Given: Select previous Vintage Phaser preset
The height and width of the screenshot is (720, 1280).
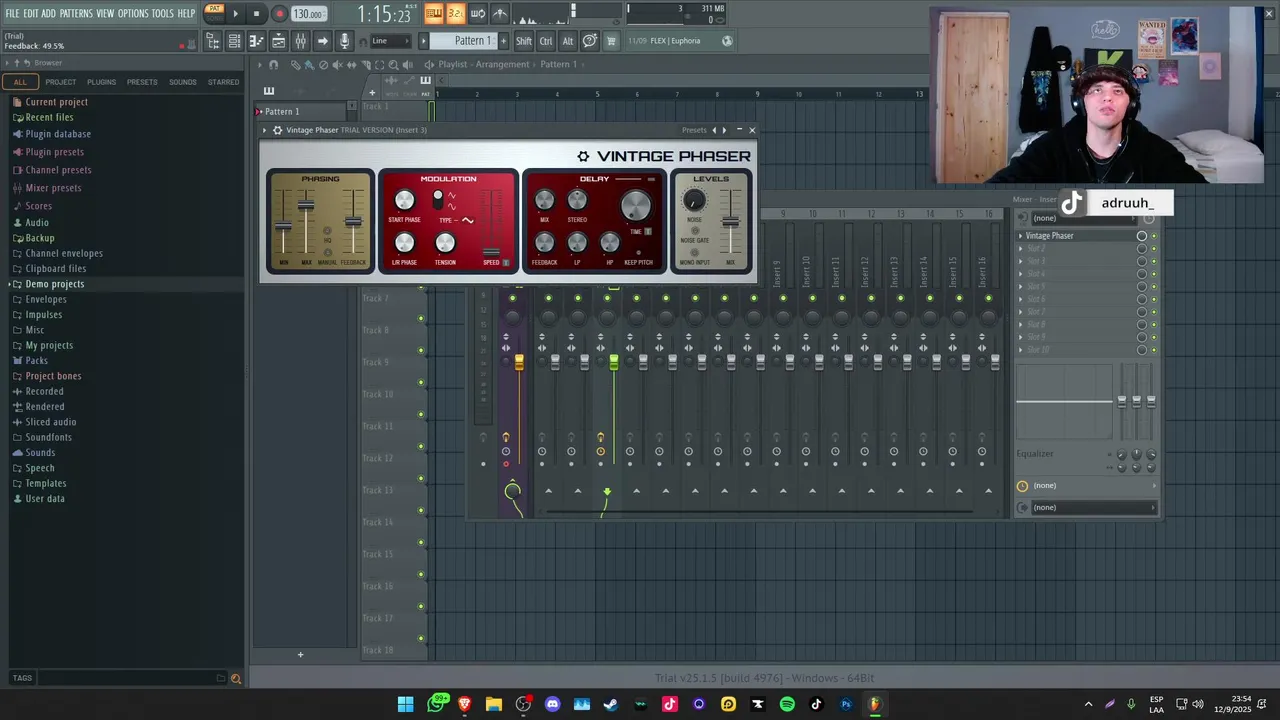Looking at the screenshot, I should (714, 130).
